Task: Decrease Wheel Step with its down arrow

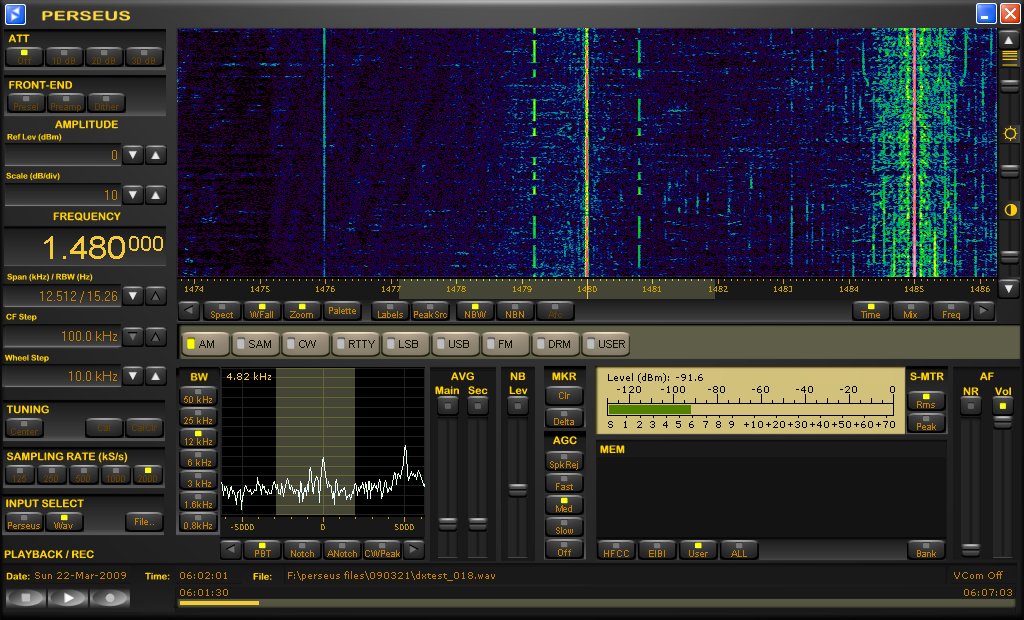Action: coord(133,376)
